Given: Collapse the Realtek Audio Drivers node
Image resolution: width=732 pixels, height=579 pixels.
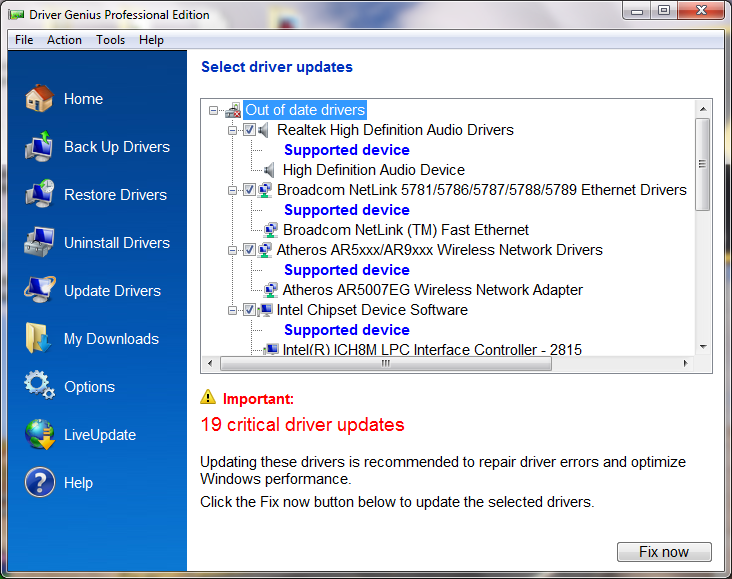Looking at the screenshot, I should (232, 130).
